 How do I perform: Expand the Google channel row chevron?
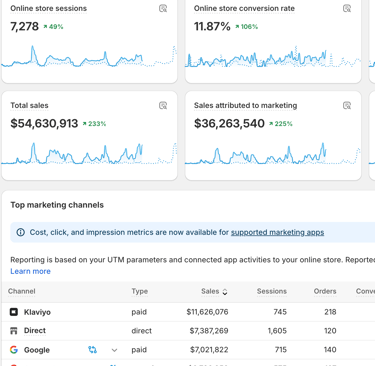tap(114, 350)
